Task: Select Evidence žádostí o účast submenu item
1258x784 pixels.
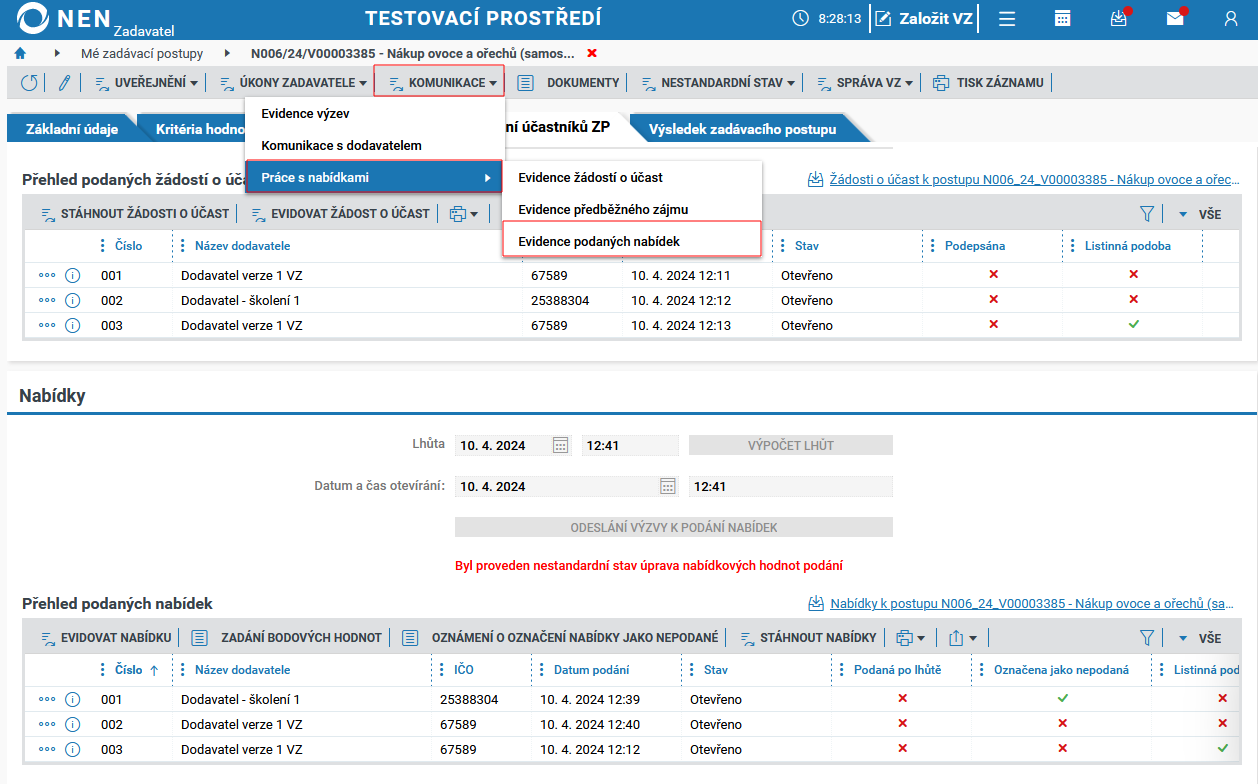Action: pos(633,178)
